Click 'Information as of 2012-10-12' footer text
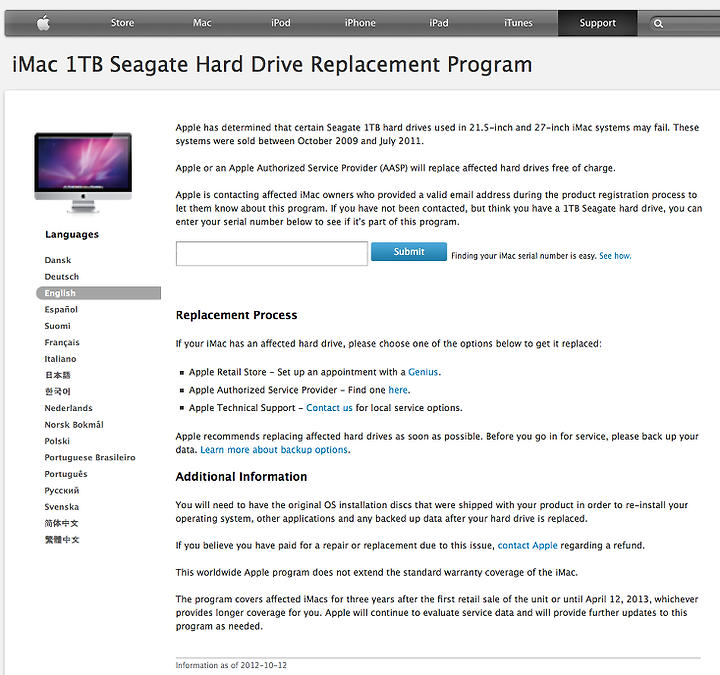Viewport: 720px width, 675px height. tap(231, 665)
